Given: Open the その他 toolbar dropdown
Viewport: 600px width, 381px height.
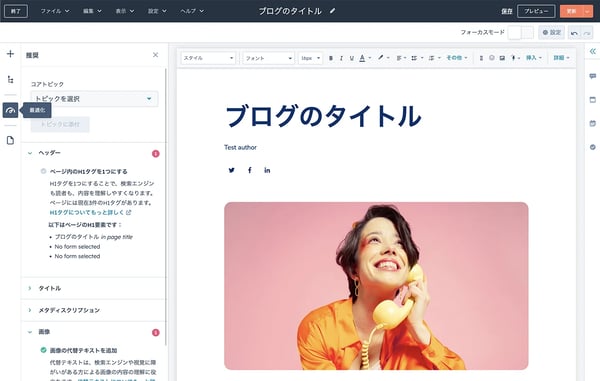Looking at the screenshot, I should pyautogui.click(x=457, y=58).
